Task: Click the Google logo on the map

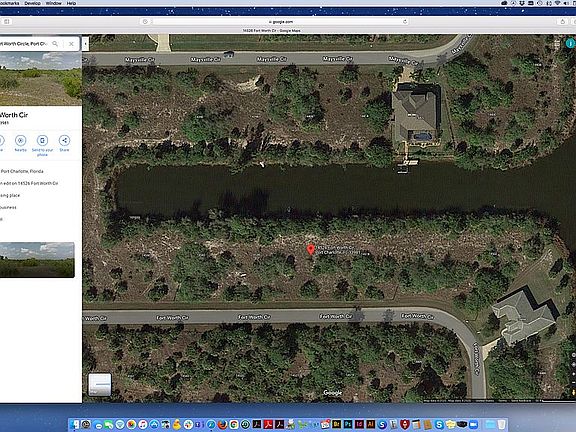Action: [x=333, y=393]
